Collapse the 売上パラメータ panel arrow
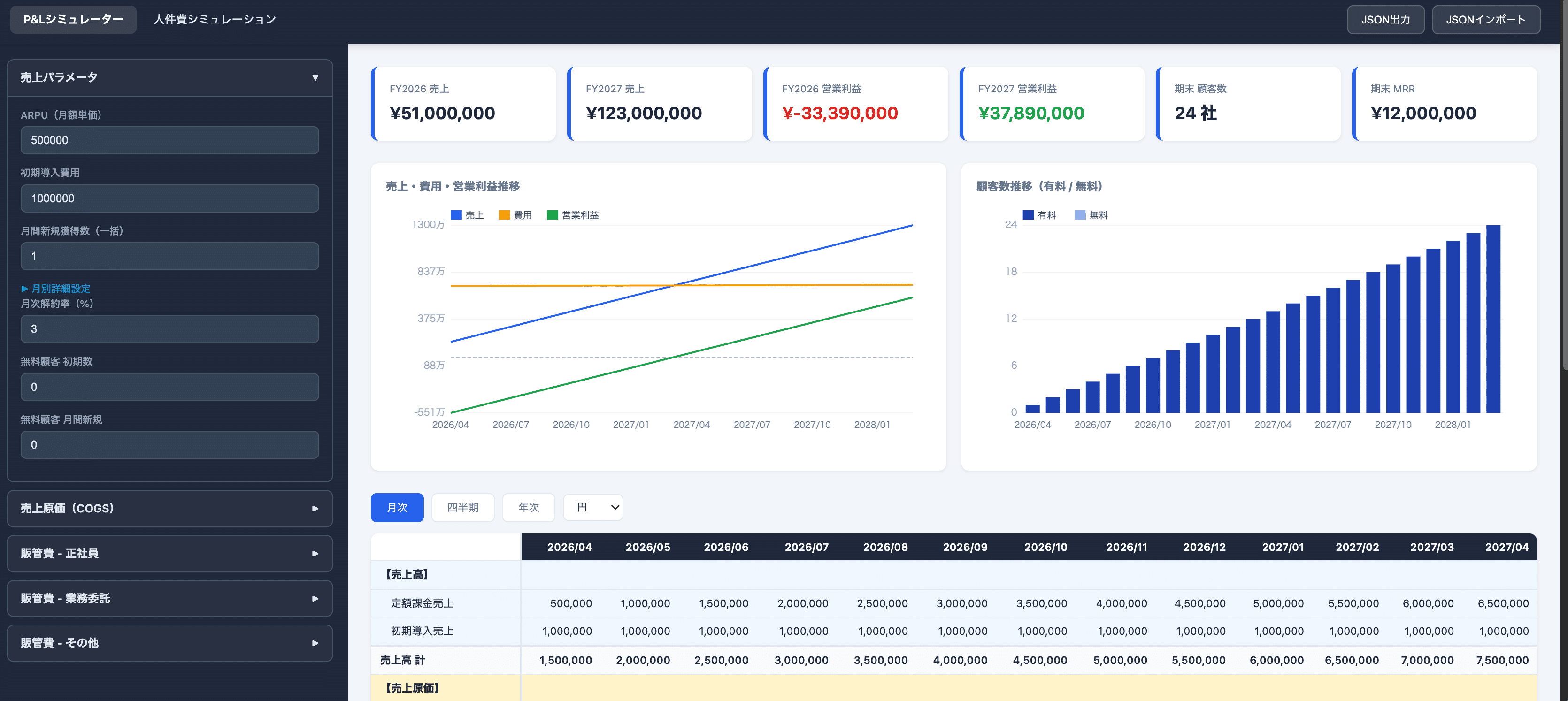 pyautogui.click(x=315, y=77)
